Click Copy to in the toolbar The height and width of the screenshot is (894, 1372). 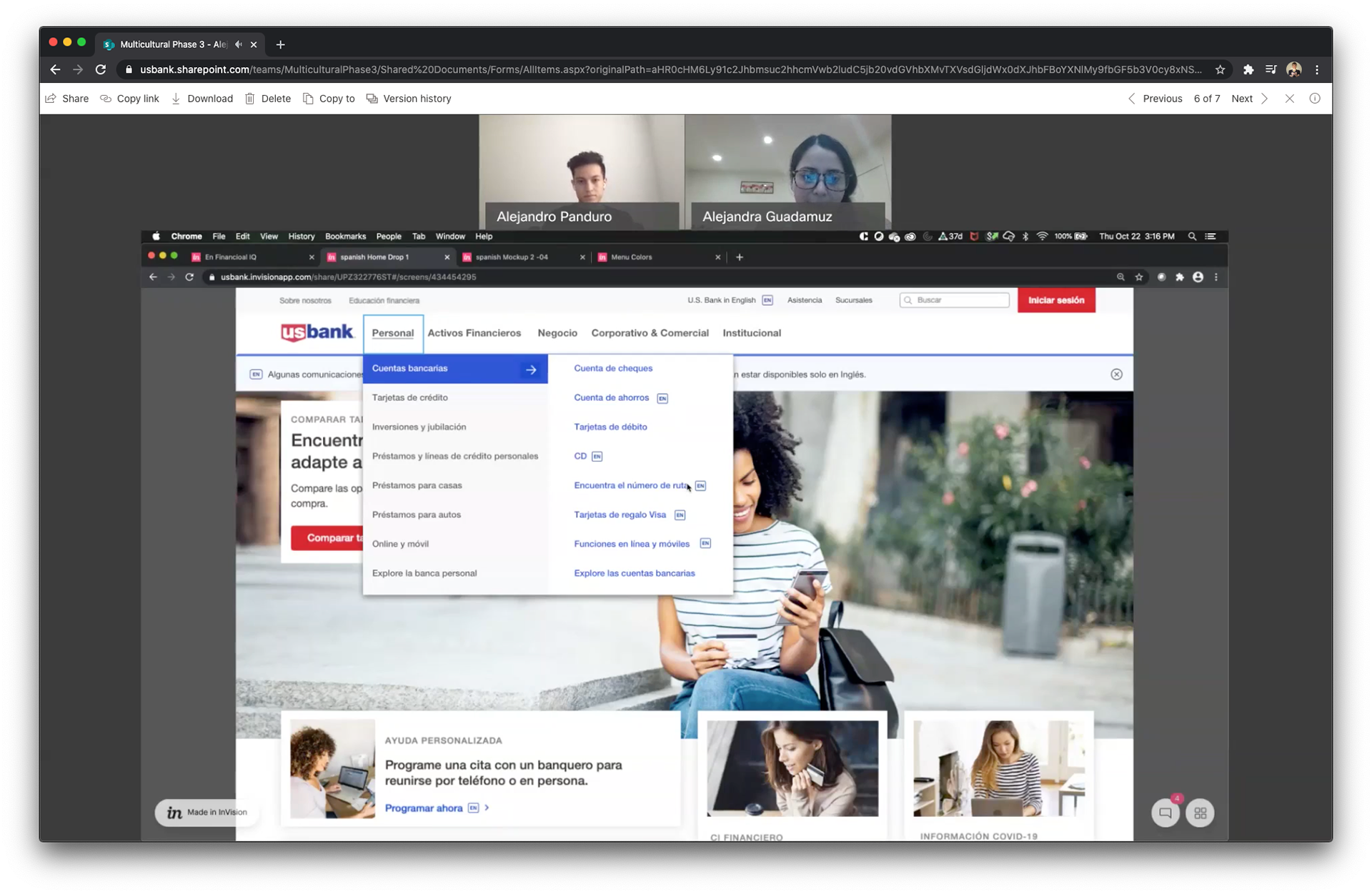(329, 99)
